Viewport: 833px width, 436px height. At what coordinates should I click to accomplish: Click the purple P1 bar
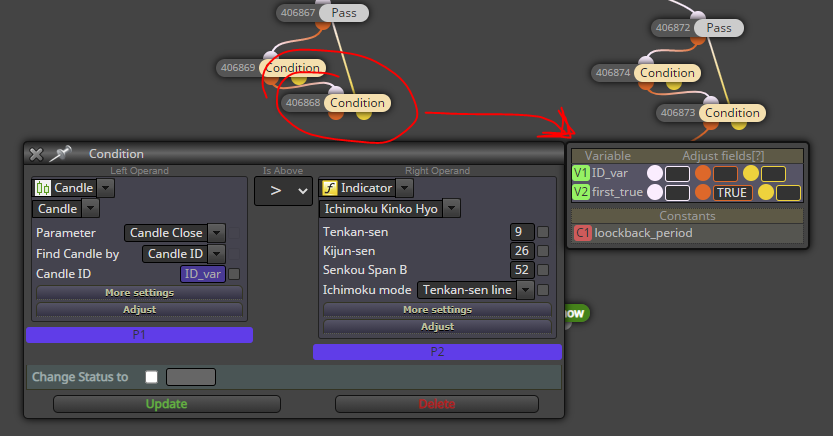pos(139,335)
